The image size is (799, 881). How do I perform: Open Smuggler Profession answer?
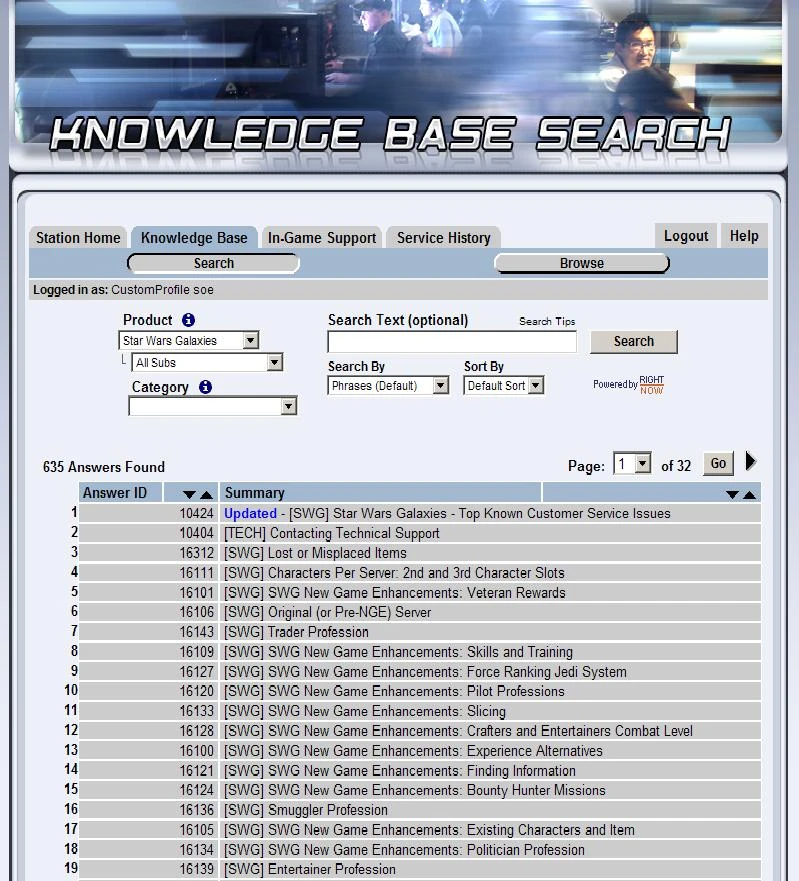click(306, 810)
